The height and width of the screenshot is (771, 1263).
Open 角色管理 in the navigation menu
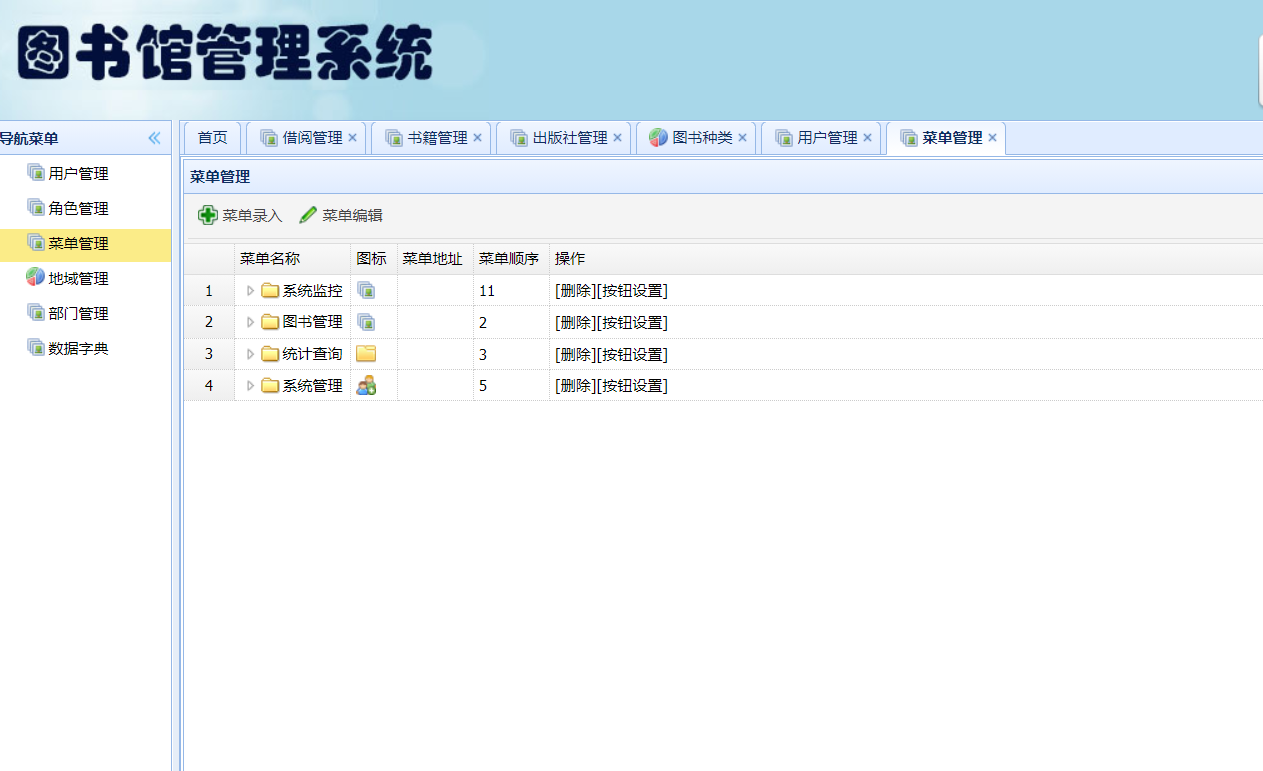coord(78,208)
